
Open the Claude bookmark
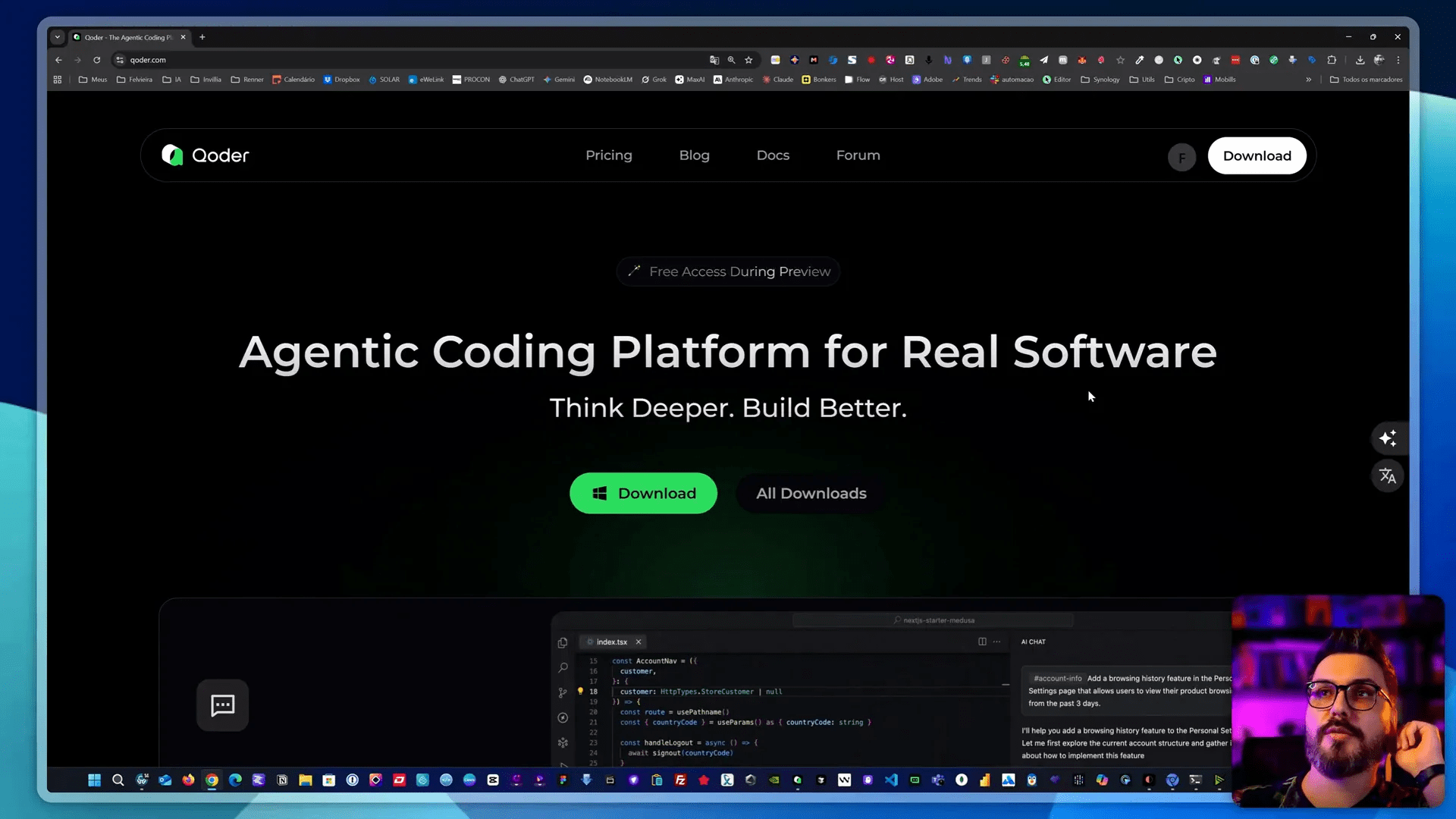tap(777, 80)
